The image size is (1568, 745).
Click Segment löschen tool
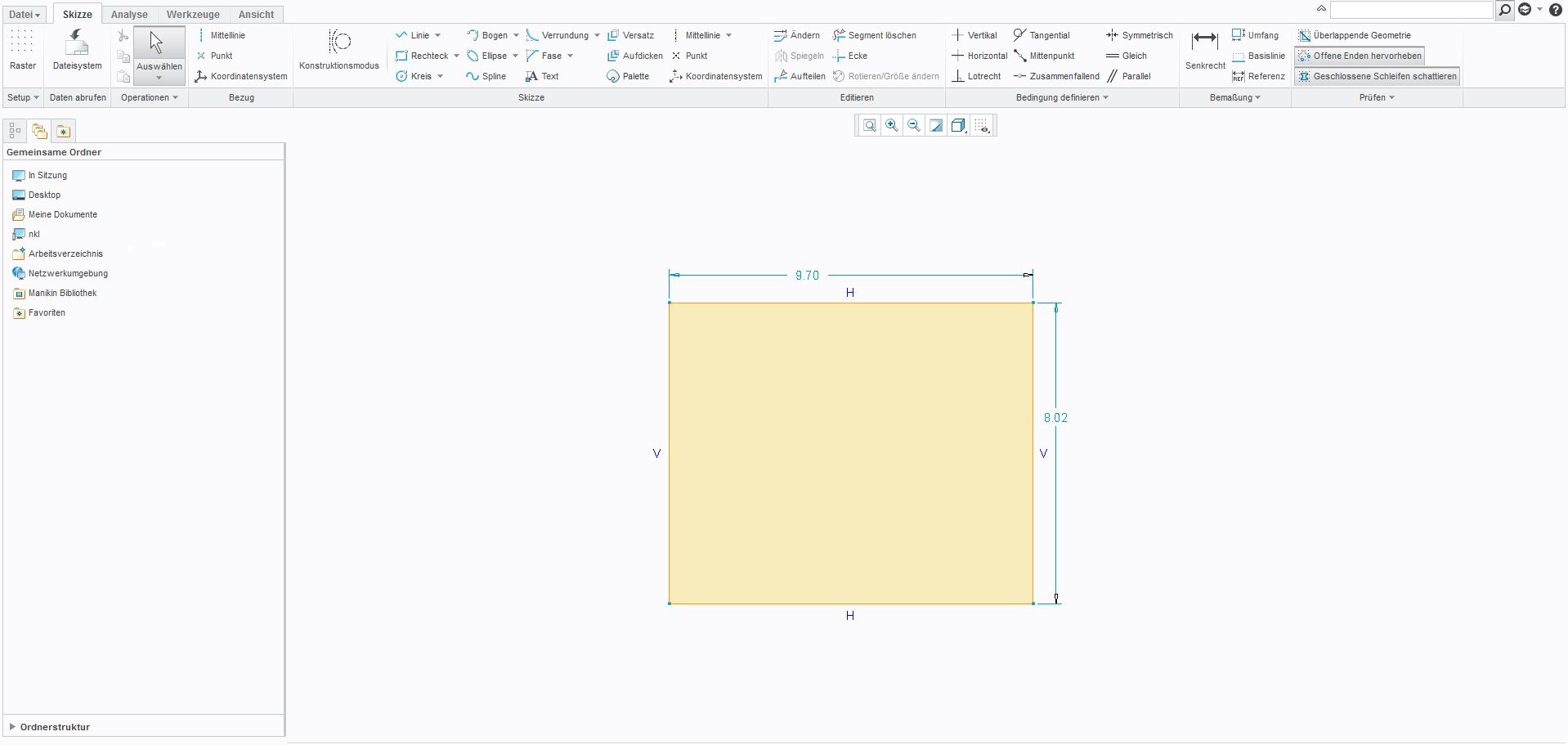(x=875, y=35)
